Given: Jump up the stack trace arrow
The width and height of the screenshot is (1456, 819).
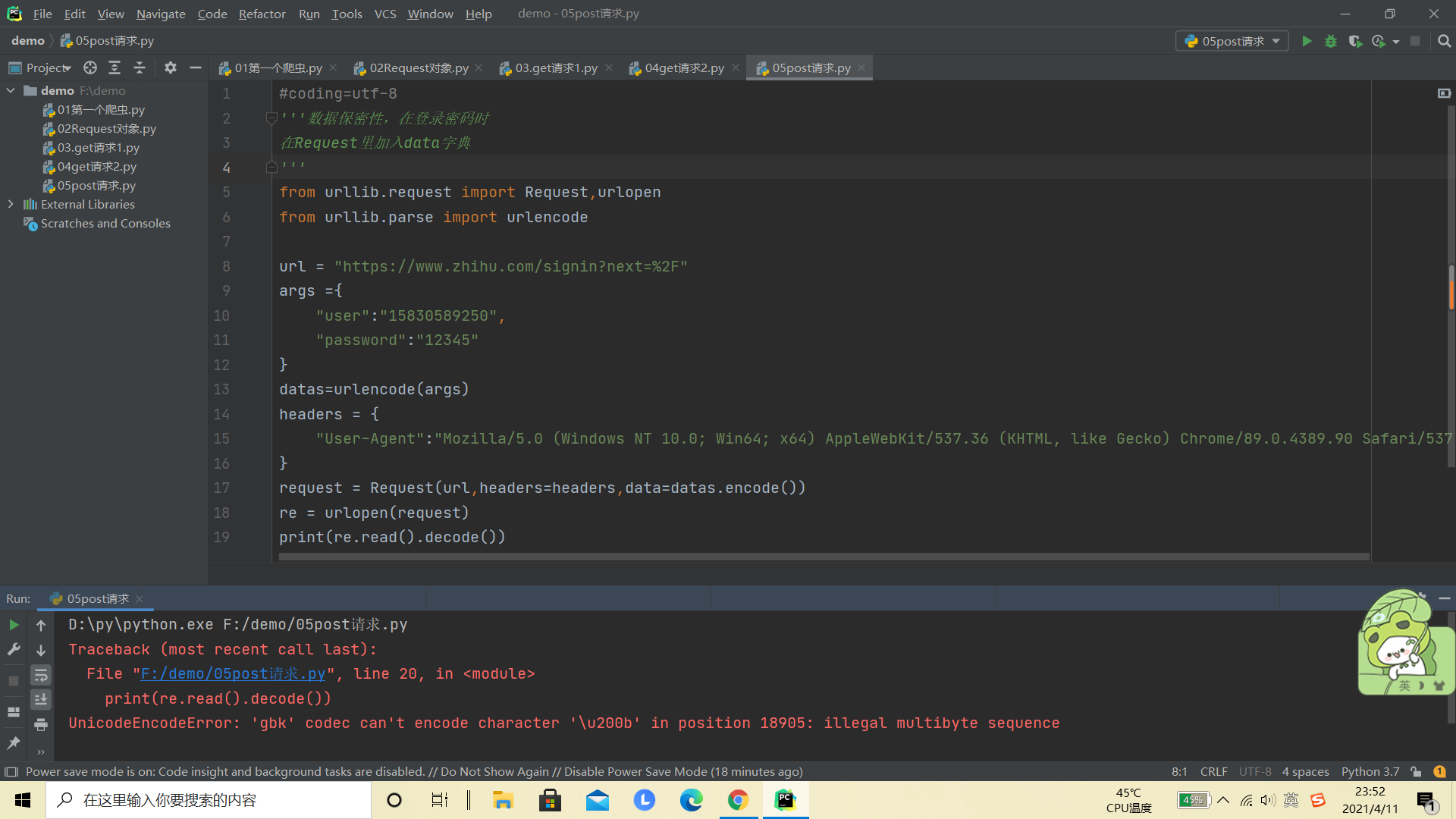Looking at the screenshot, I should coord(41,625).
